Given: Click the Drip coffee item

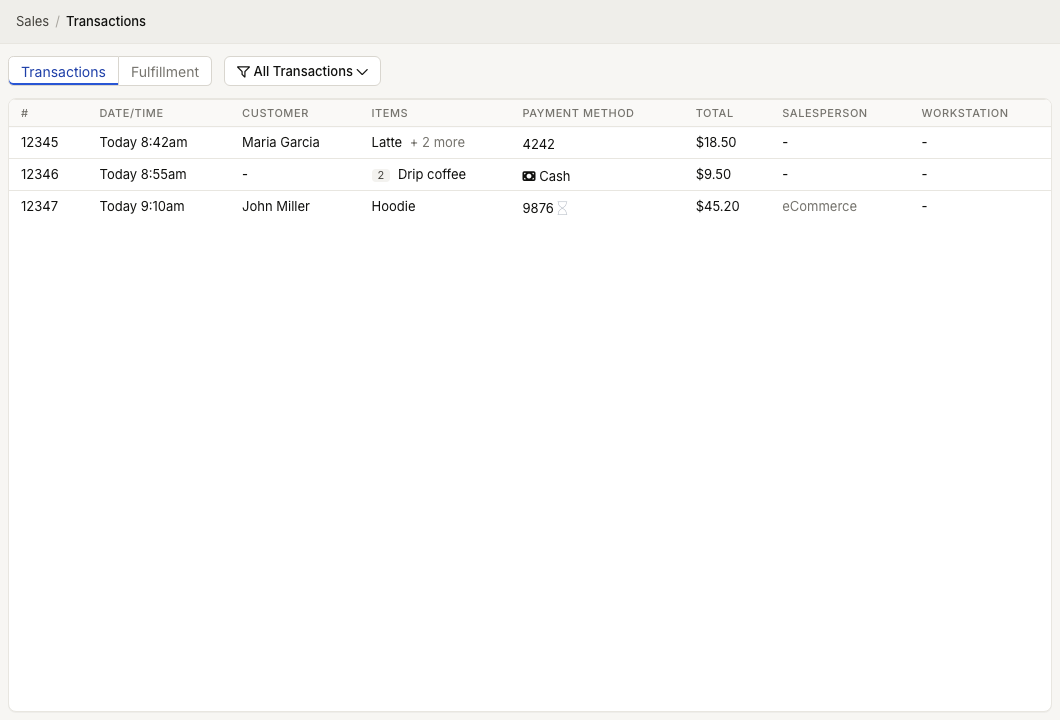Looking at the screenshot, I should pyautogui.click(x=432, y=174).
